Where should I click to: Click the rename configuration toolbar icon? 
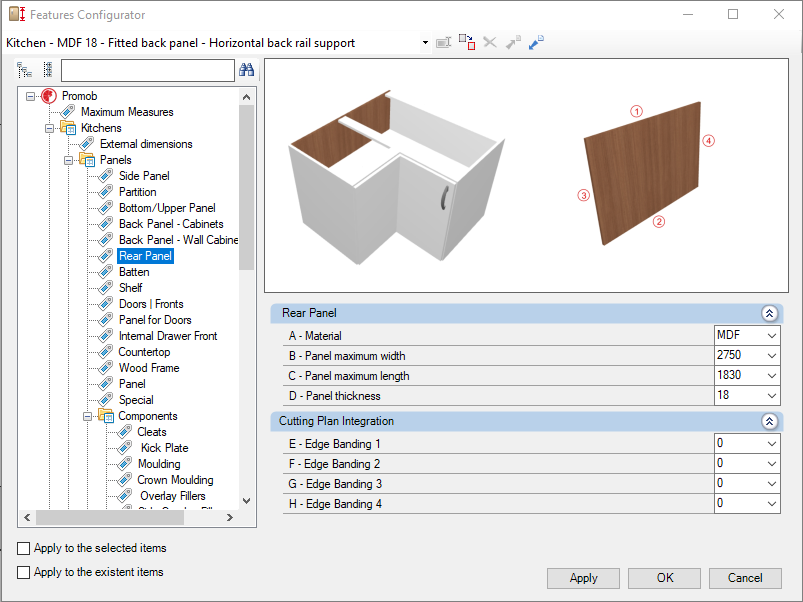443,42
